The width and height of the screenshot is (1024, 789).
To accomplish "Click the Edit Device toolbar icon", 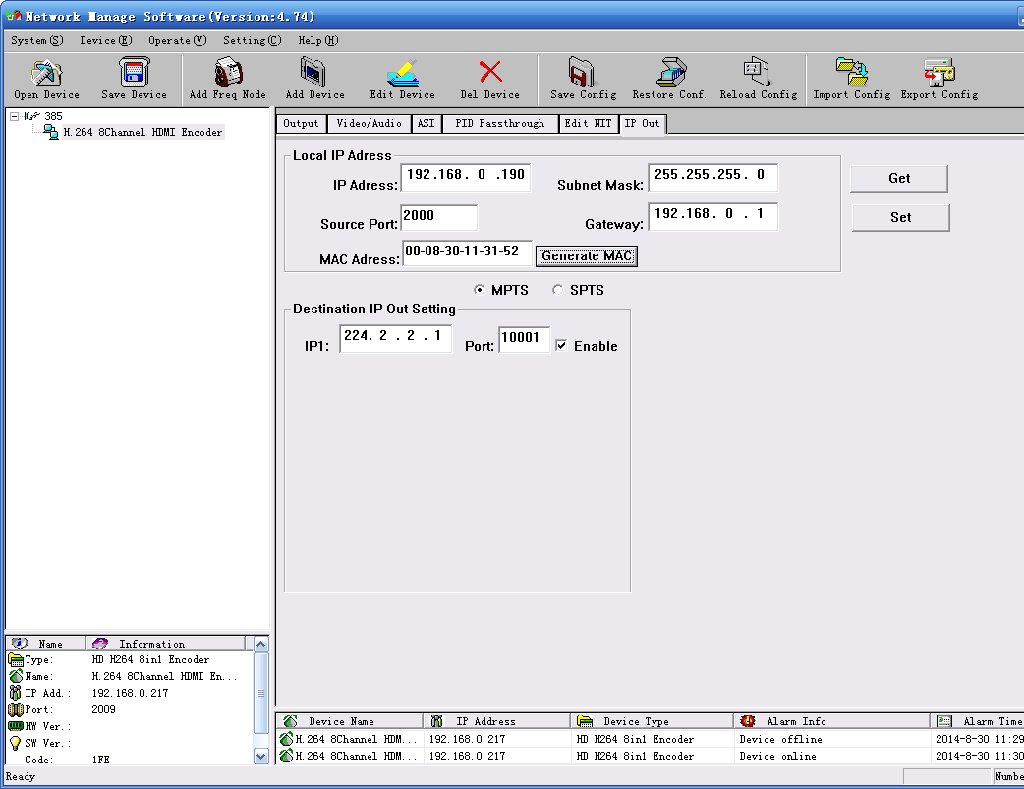I will coord(402,72).
